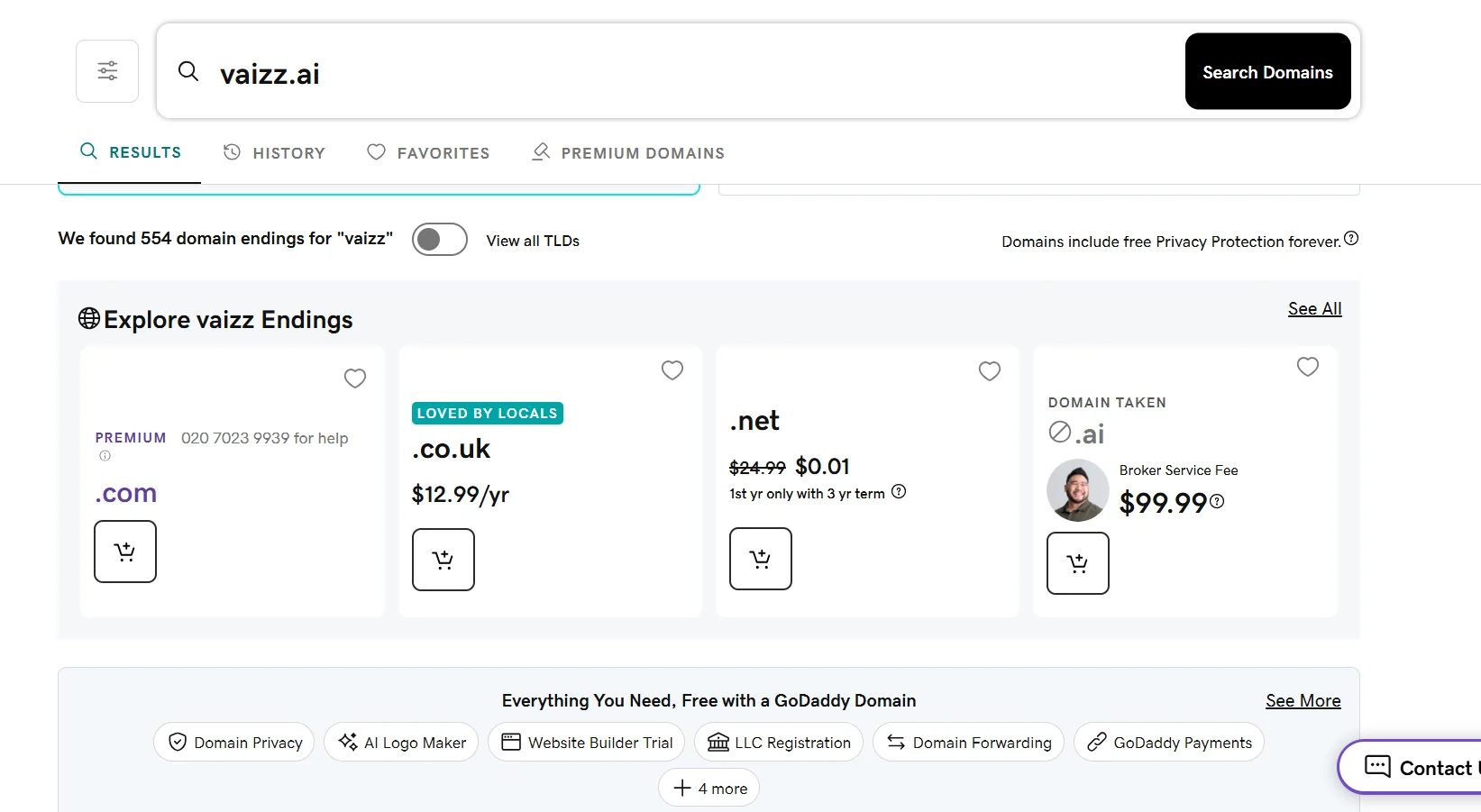Click the .com premium domain text

126,493
